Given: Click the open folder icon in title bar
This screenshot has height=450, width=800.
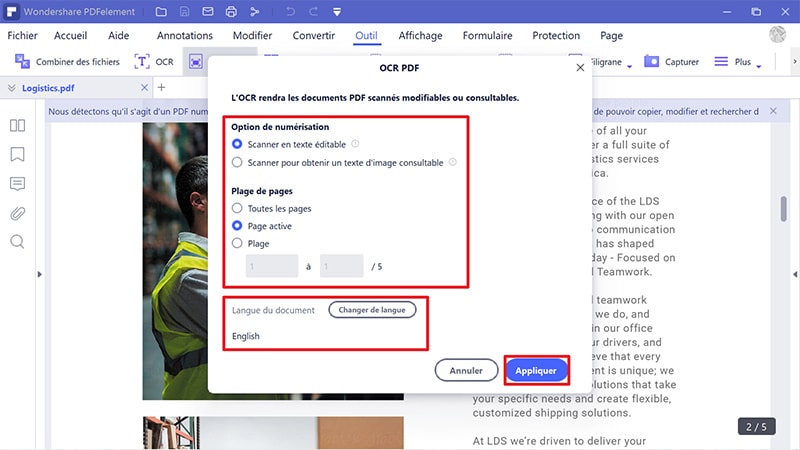Looking at the screenshot, I should tap(161, 11).
